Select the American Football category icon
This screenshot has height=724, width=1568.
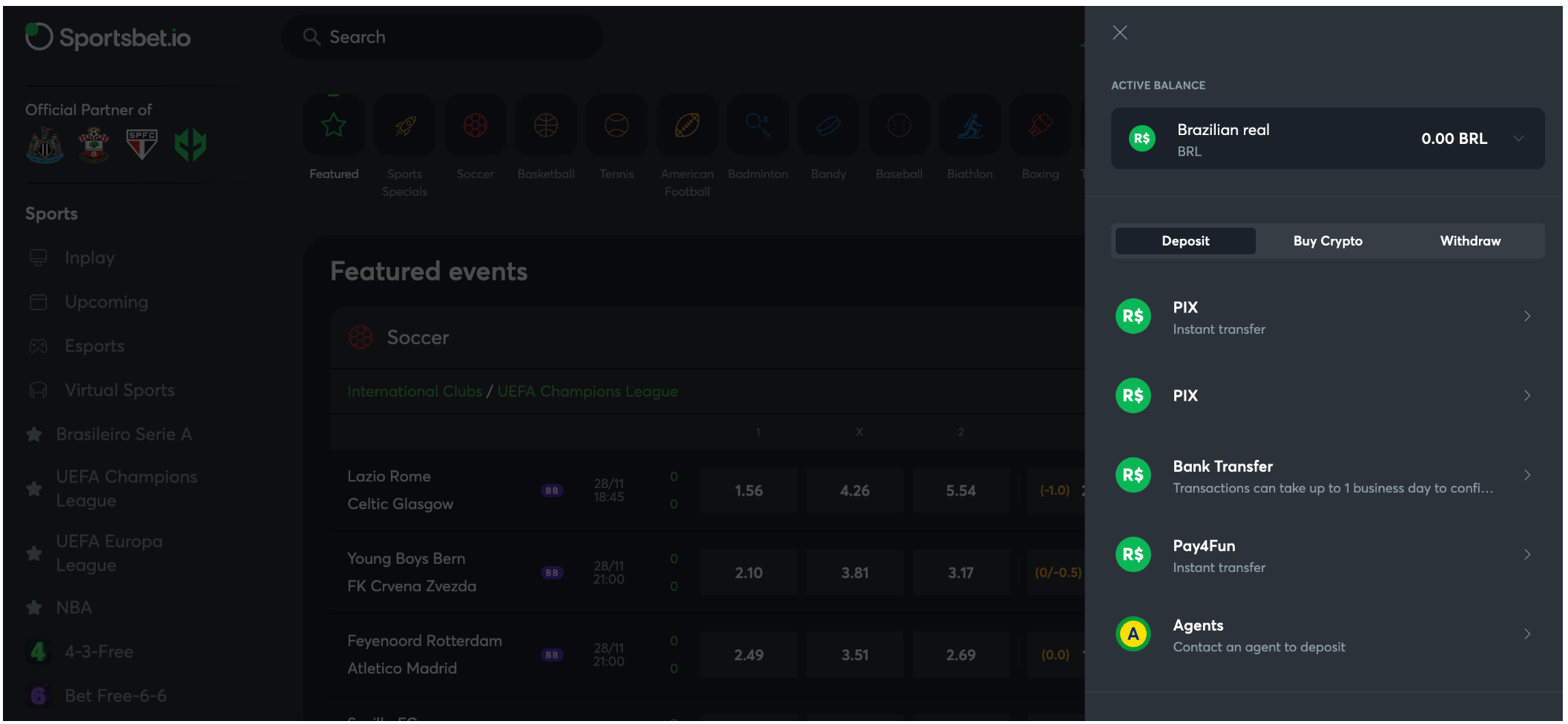click(688, 126)
